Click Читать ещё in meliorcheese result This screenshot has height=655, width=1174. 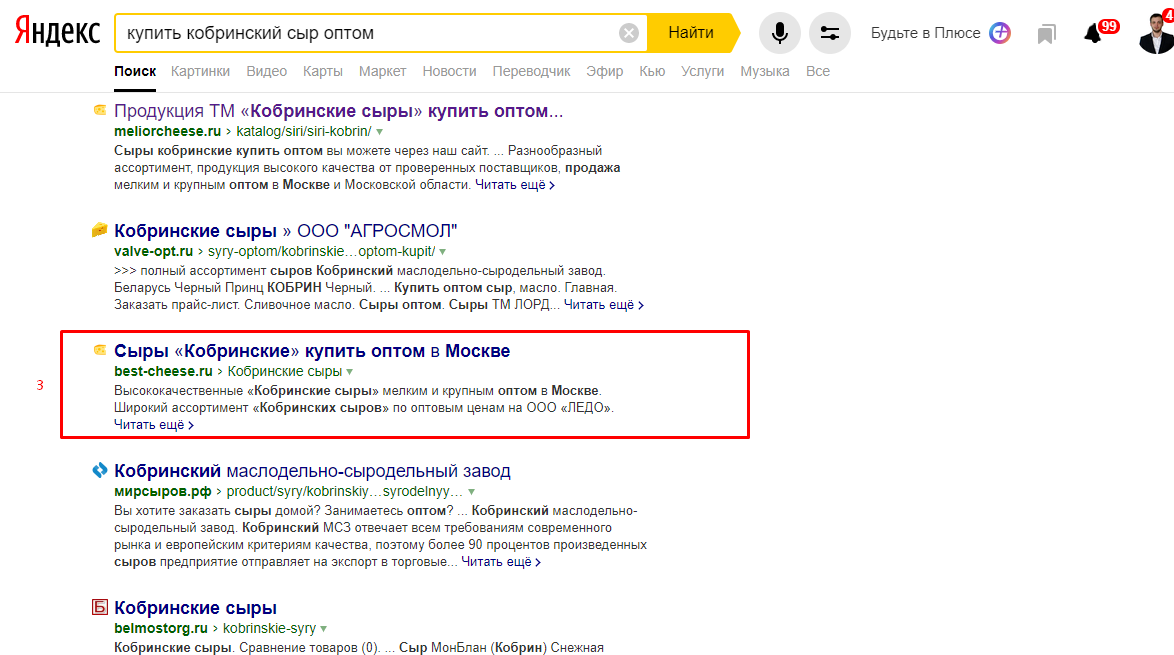pos(514,185)
